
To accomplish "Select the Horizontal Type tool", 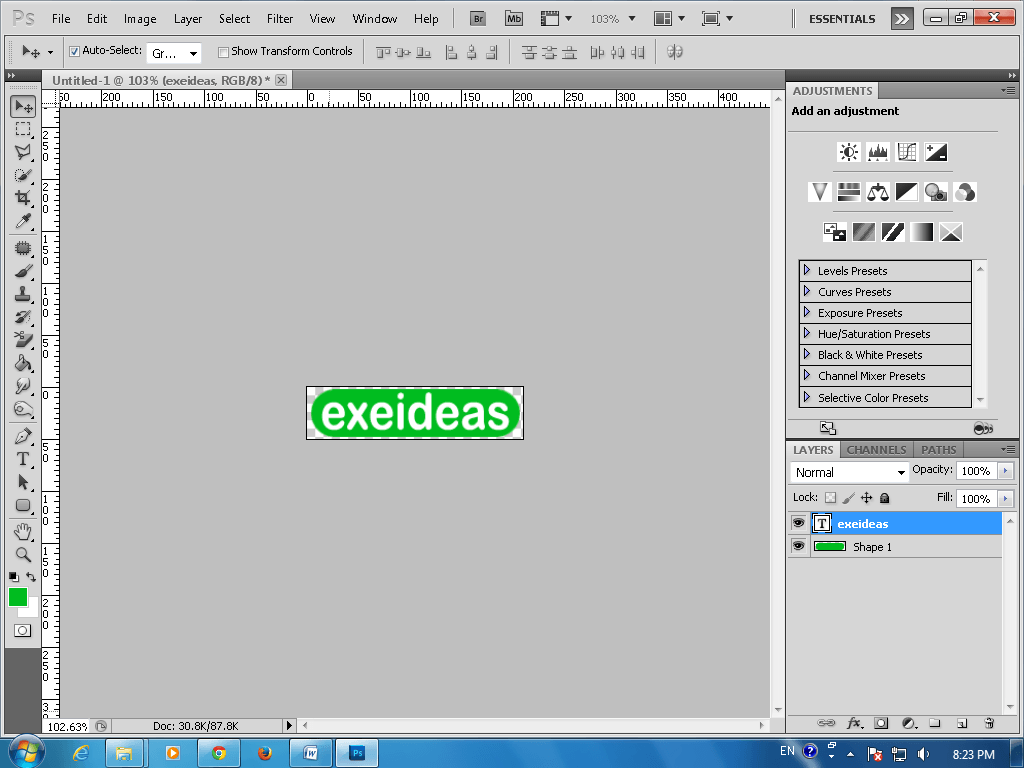I will (x=23, y=459).
